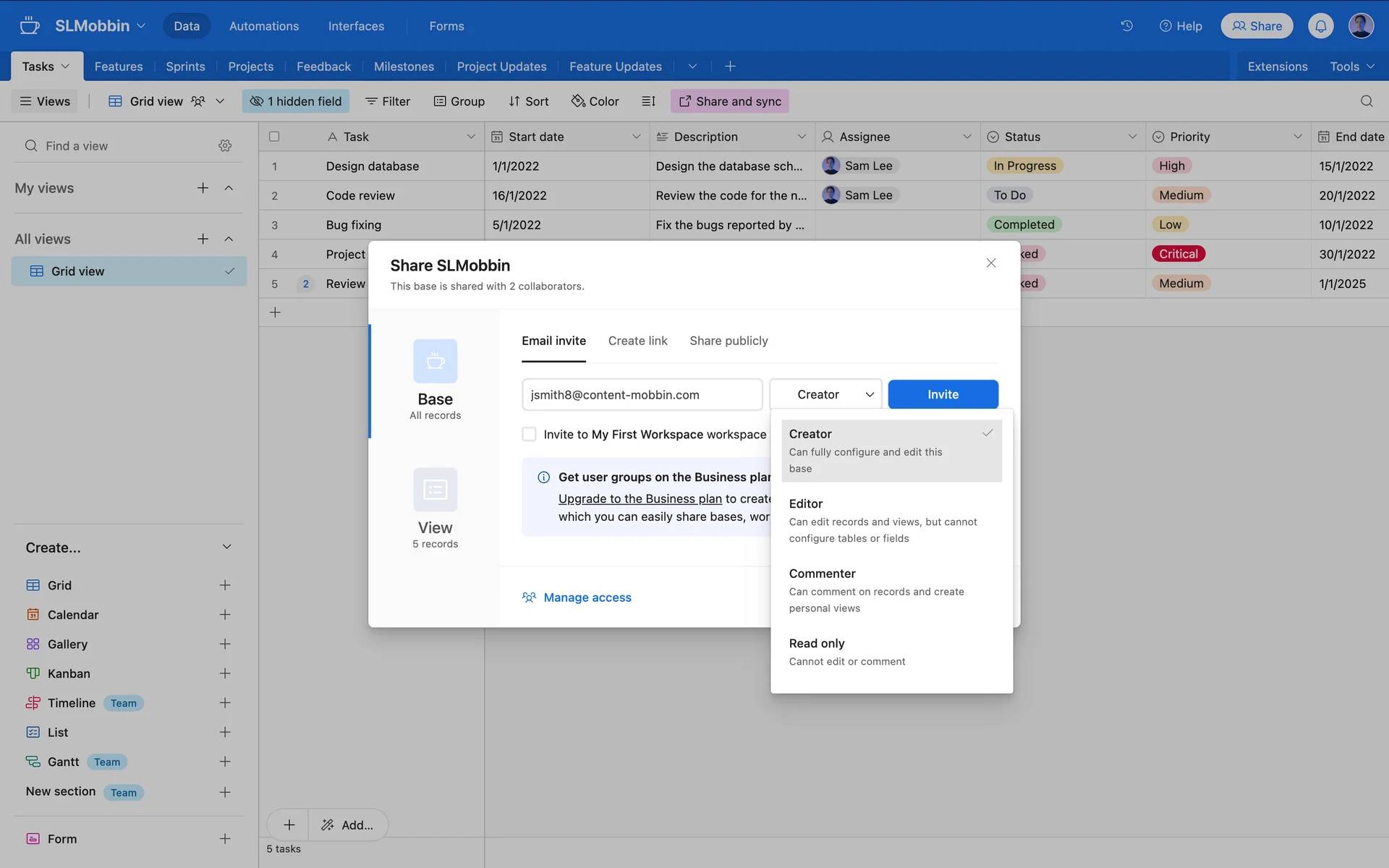Check Invite to My First Workspace checkbox
The image size is (1389, 868).
pyautogui.click(x=530, y=434)
